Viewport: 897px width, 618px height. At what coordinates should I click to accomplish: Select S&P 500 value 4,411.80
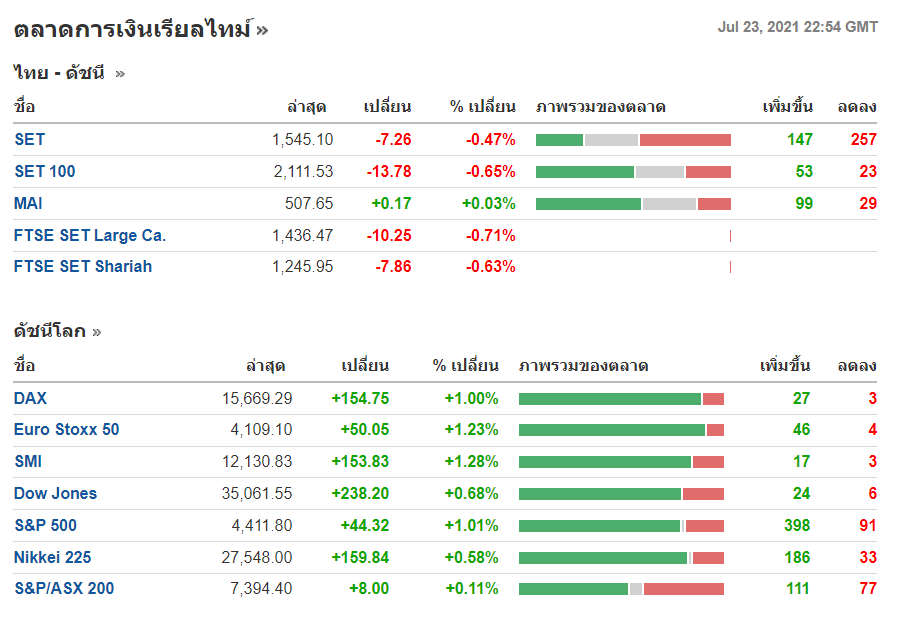pos(262,525)
